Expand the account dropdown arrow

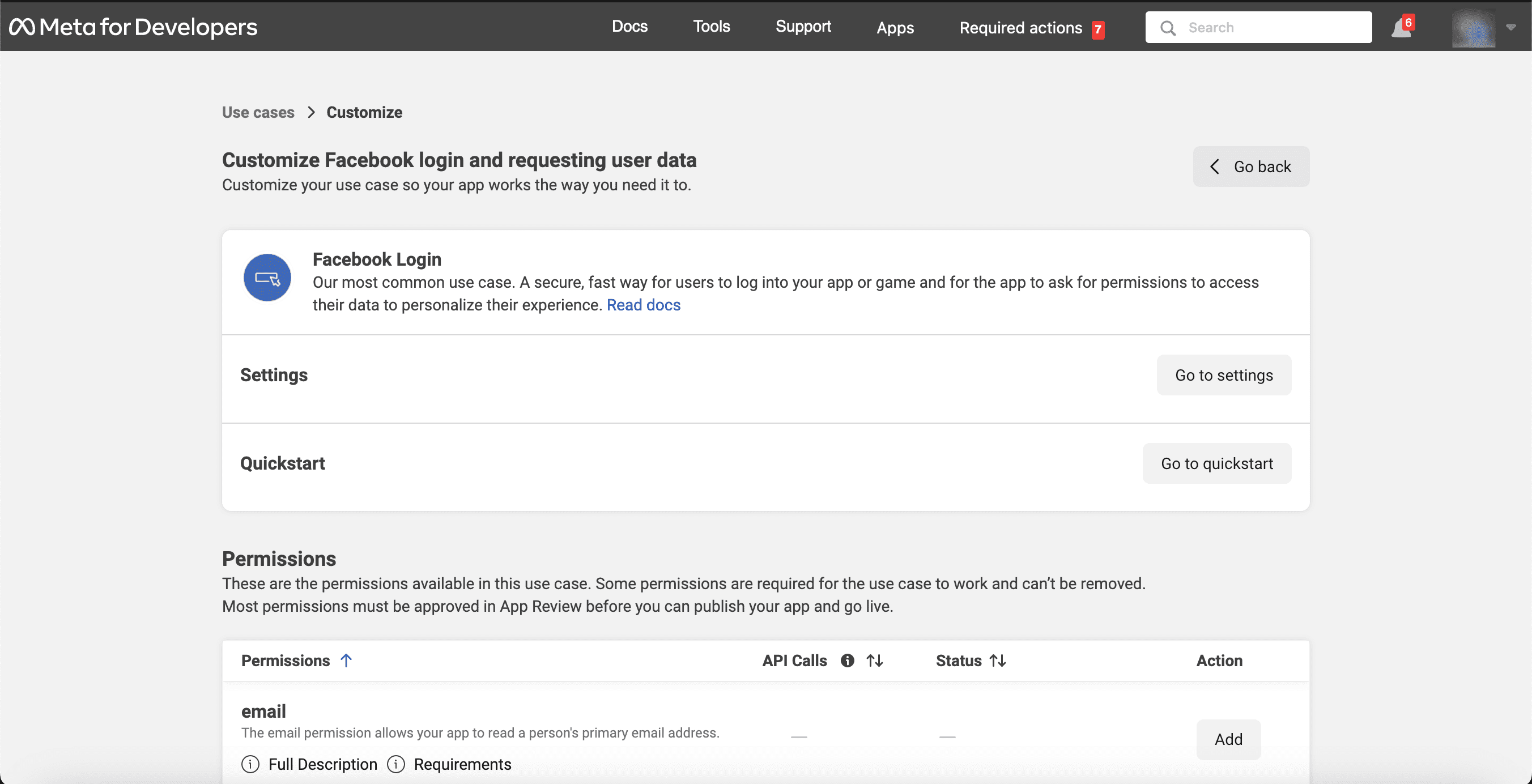pyautogui.click(x=1510, y=27)
